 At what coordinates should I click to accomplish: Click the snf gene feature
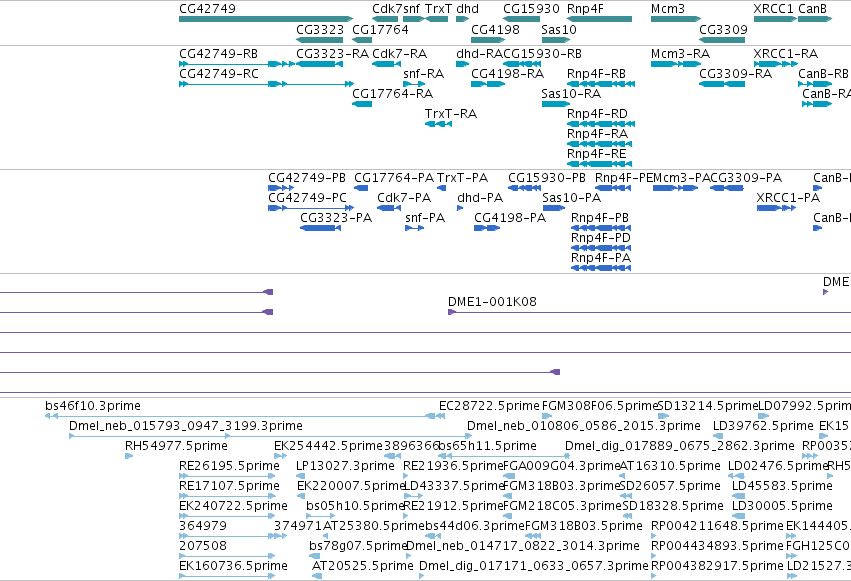pos(414,19)
